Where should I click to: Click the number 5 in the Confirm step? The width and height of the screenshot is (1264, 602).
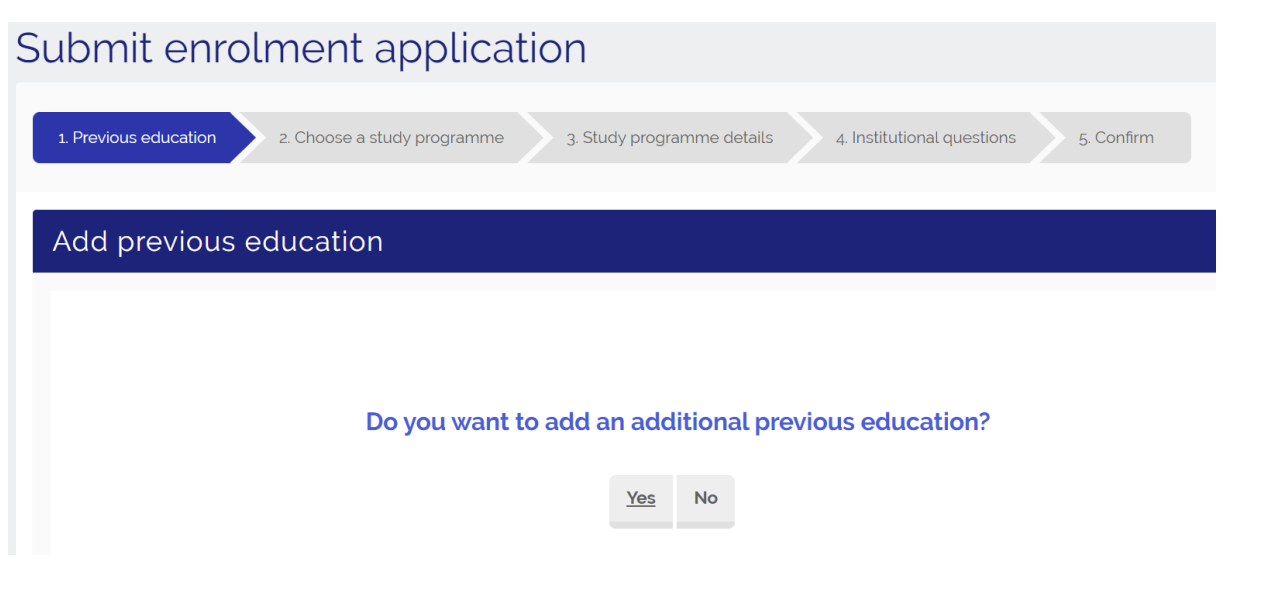coord(1083,138)
